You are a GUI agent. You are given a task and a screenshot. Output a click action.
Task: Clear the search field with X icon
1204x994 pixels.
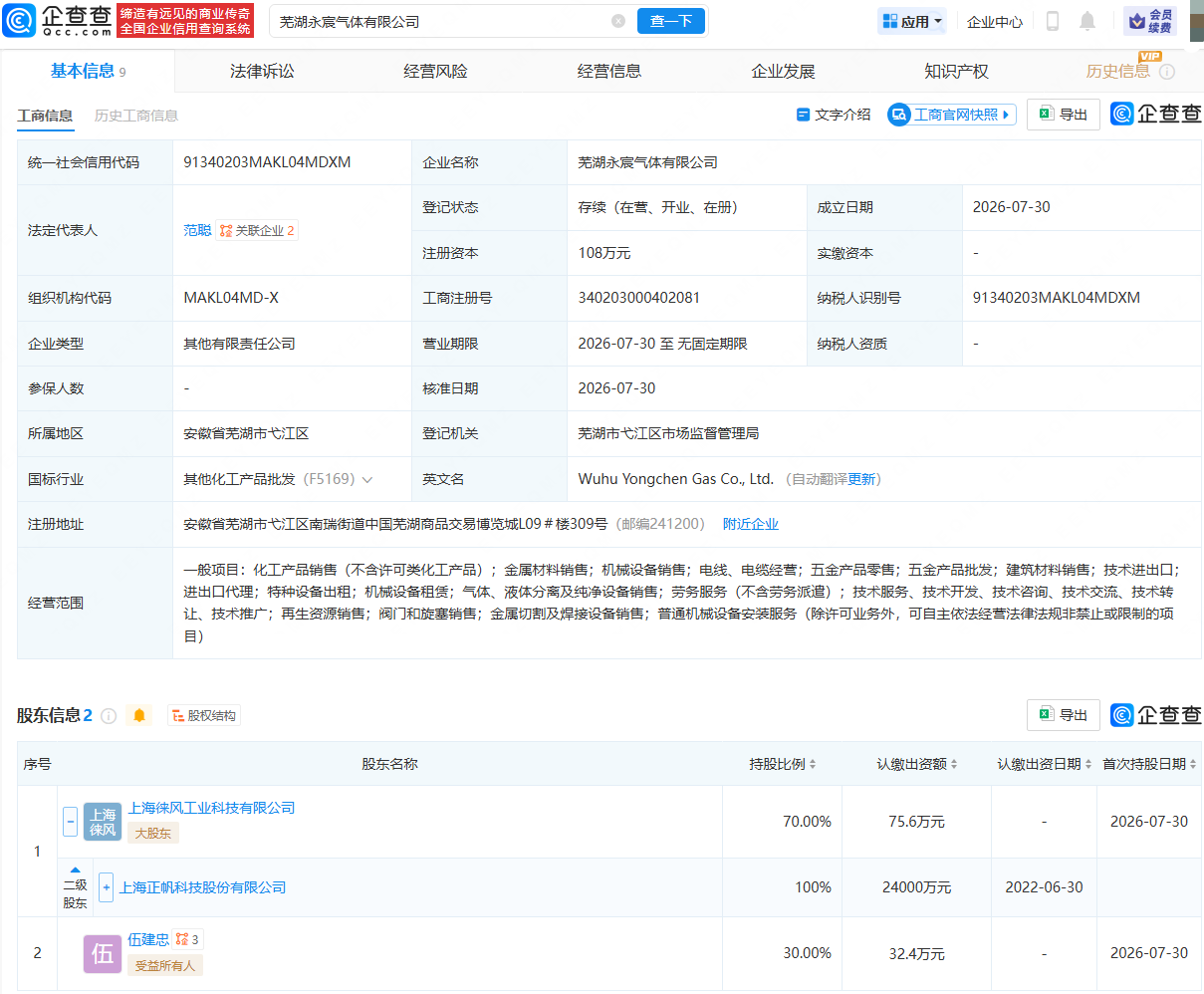pyautogui.click(x=618, y=21)
